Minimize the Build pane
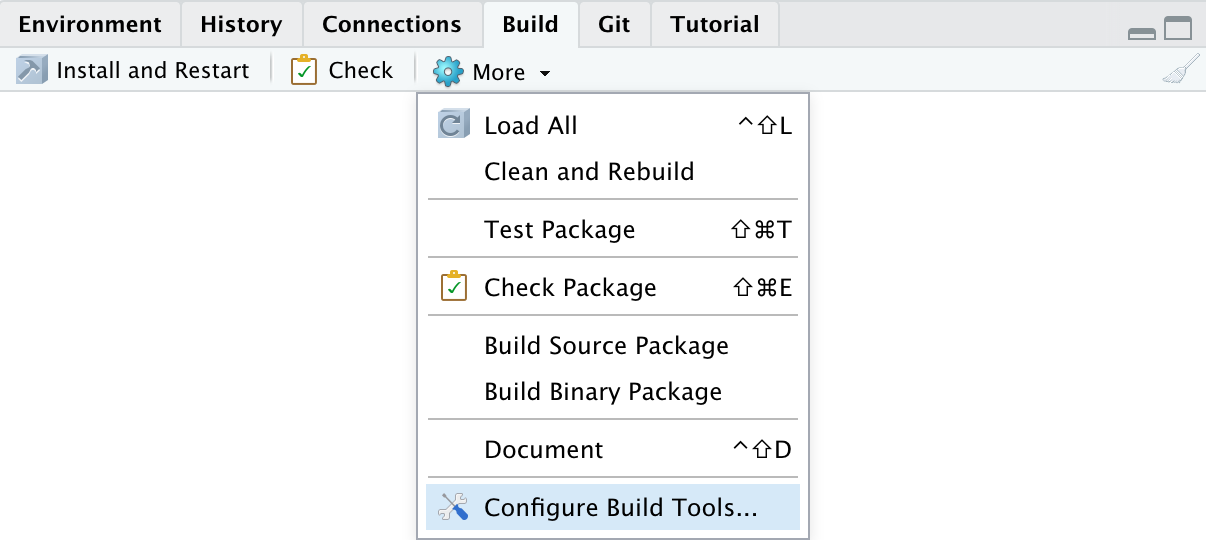The height and width of the screenshot is (540, 1206). (x=1142, y=33)
